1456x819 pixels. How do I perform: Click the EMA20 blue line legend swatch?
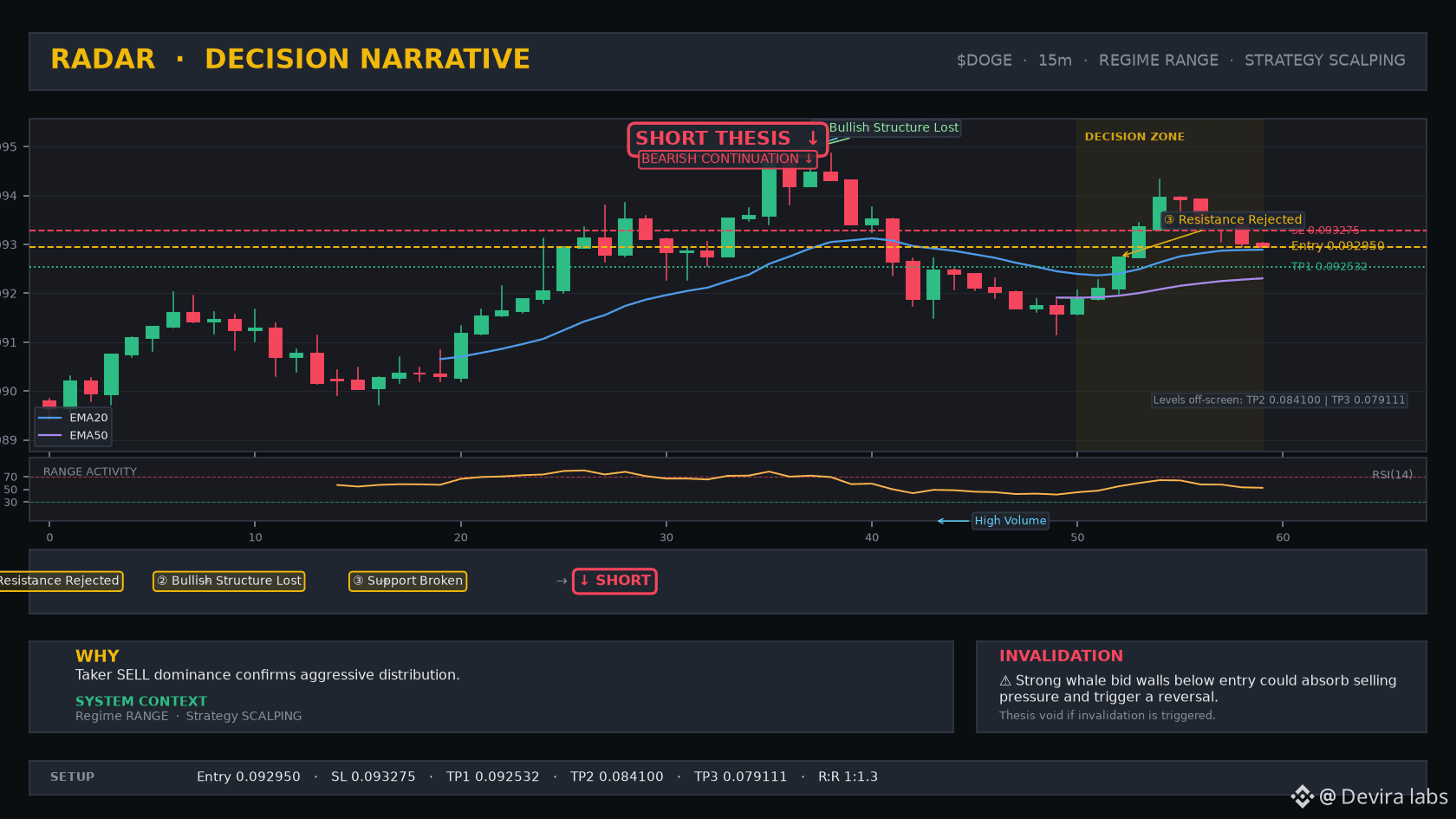coord(50,418)
